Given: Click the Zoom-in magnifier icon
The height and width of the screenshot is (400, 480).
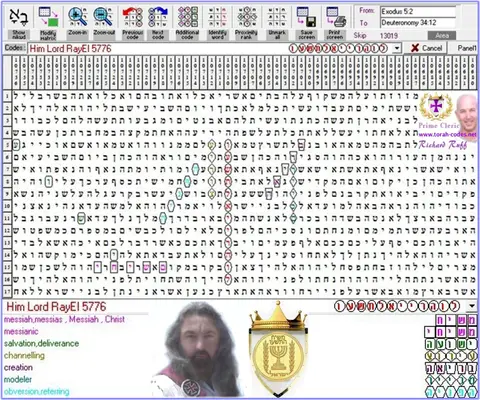Looking at the screenshot, I should point(77,17).
